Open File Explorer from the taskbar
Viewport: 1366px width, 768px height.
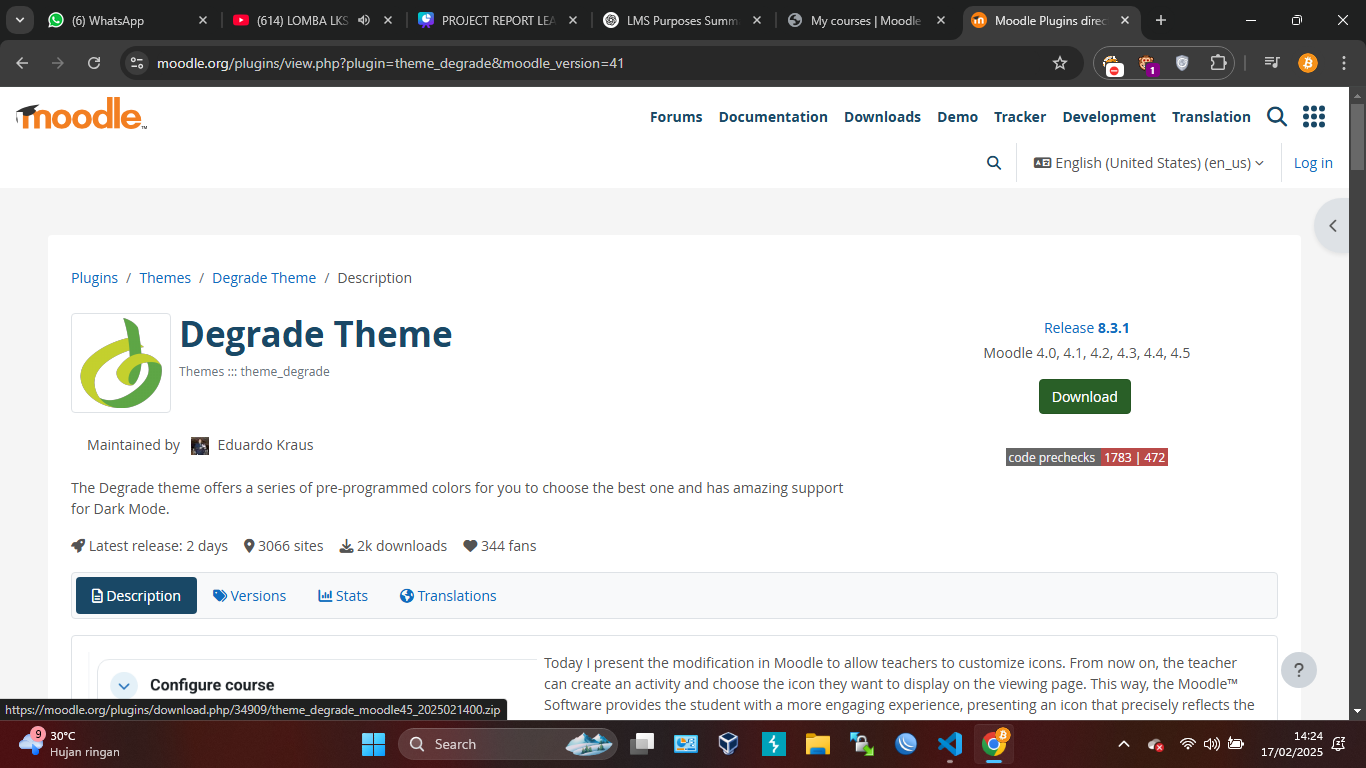click(818, 744)
